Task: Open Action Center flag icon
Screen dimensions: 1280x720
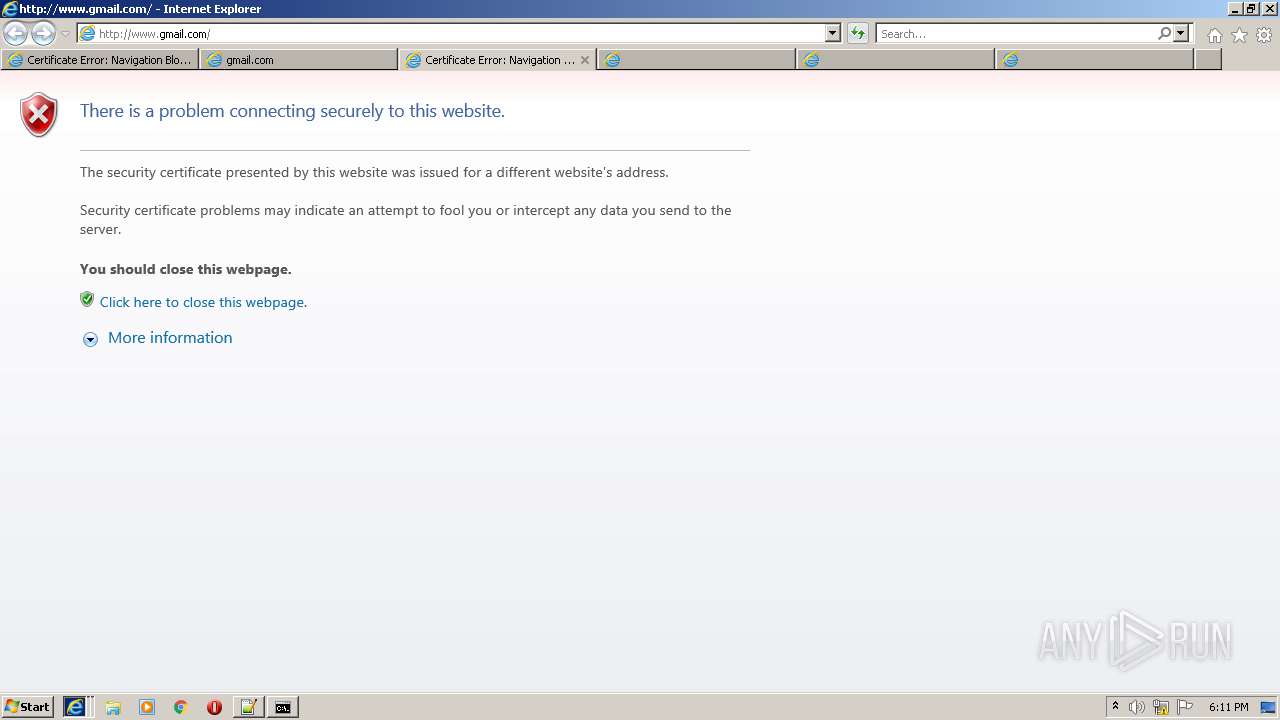Action: point(1185,707)
